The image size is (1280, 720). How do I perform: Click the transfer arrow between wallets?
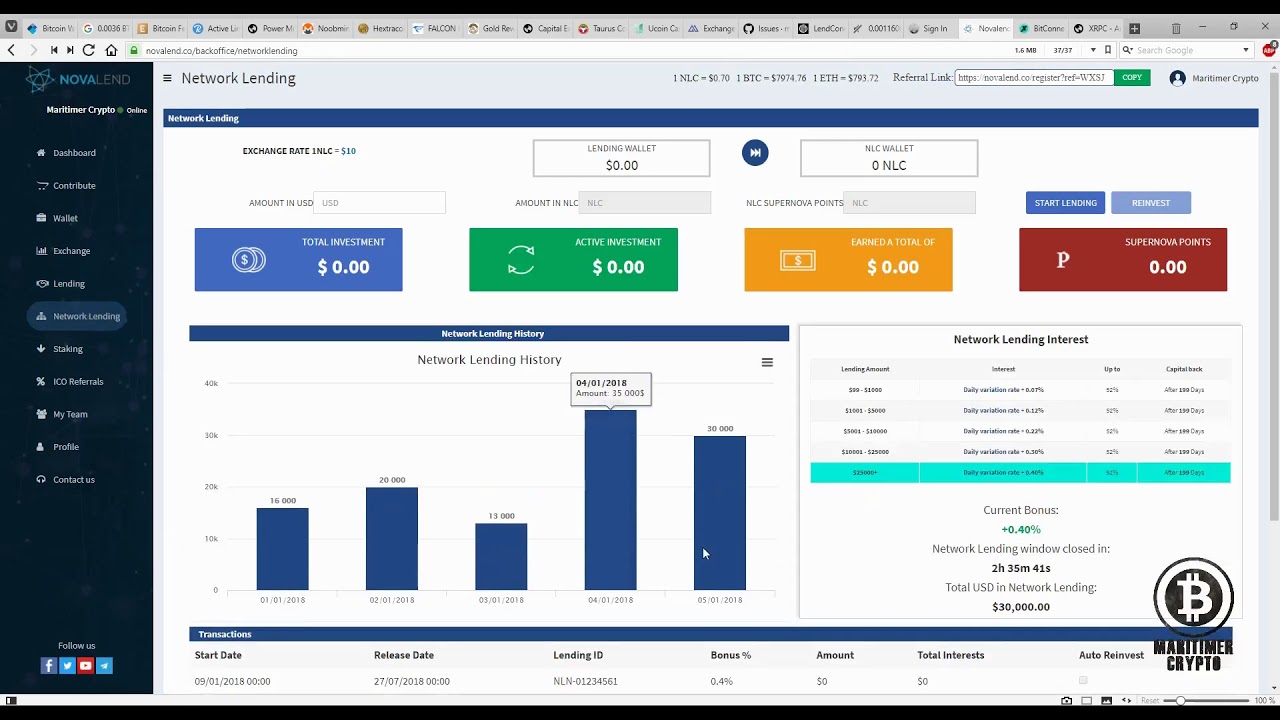(755, 152)
